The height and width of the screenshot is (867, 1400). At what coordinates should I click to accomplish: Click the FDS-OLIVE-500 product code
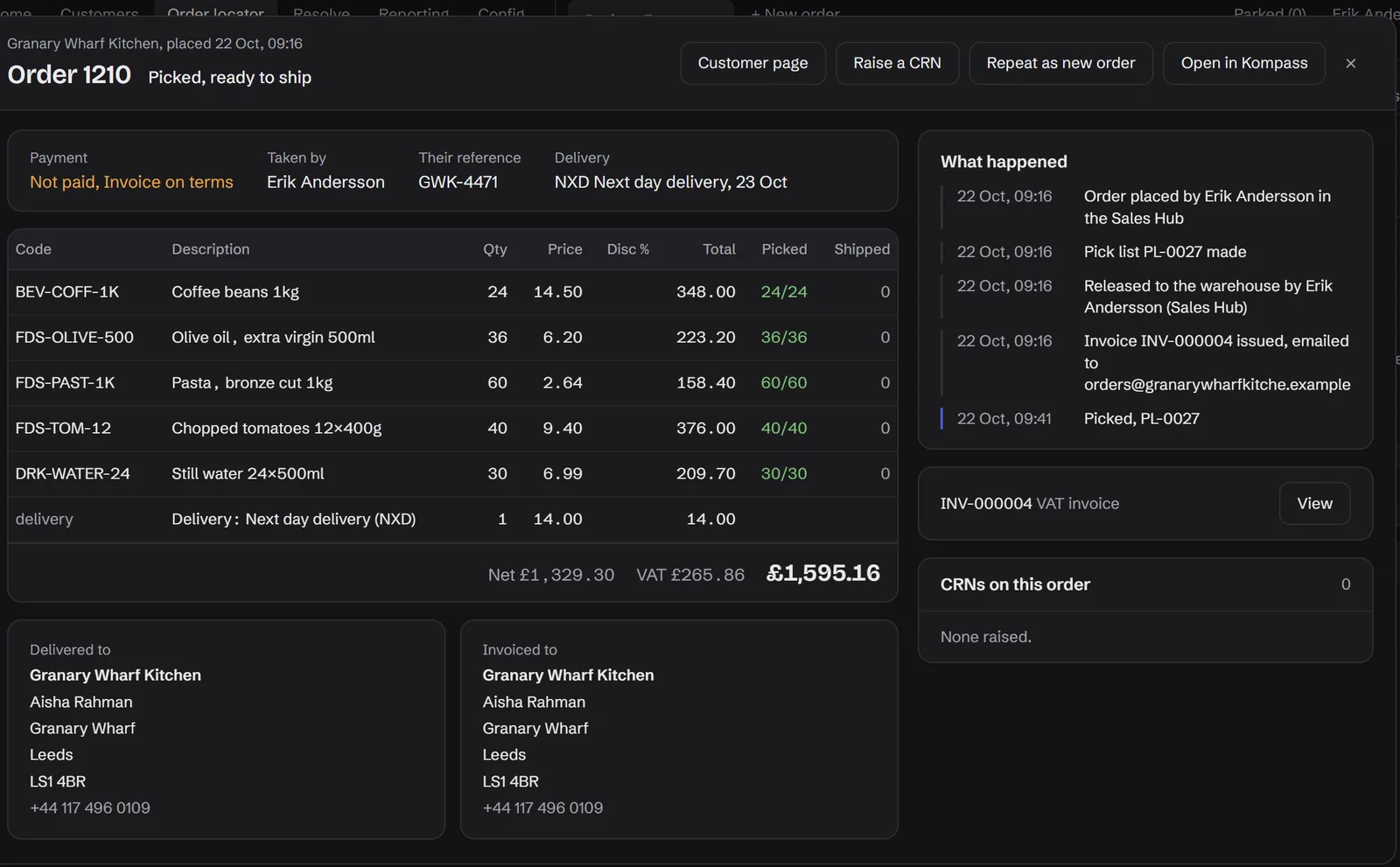click(74, 337)
